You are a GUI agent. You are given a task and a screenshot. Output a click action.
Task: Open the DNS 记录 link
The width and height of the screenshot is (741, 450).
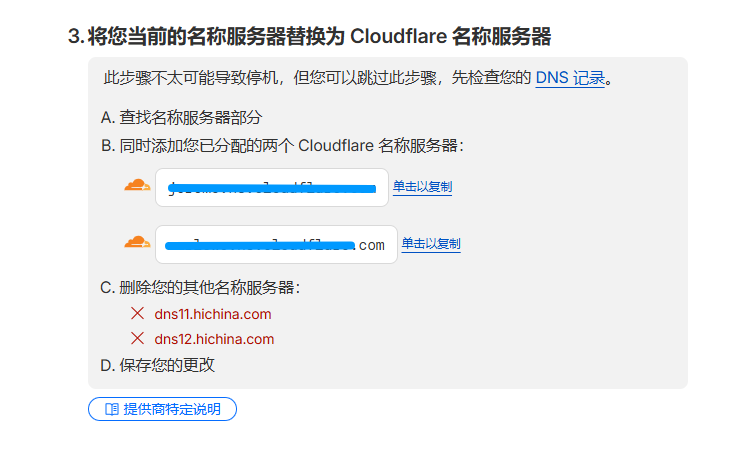click(x=570, y=77)
